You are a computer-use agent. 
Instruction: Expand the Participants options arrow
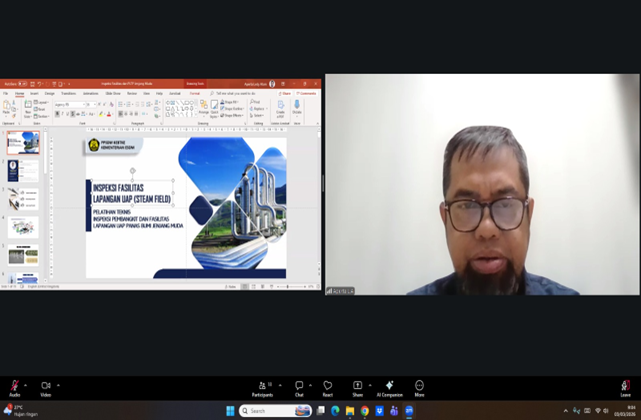pyautogui.click(x=280, y=385)
